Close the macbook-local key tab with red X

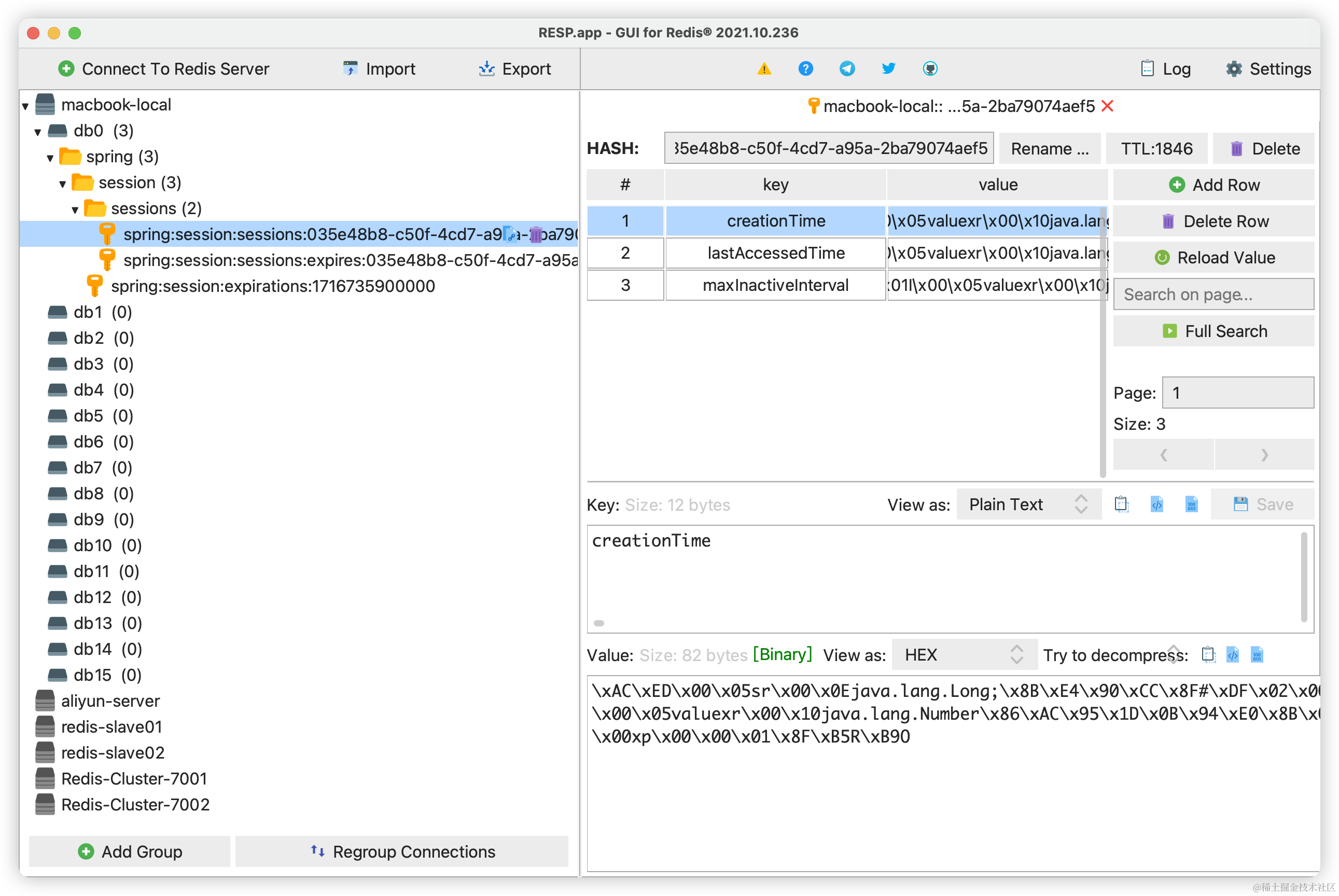[x=1108, y=106]
